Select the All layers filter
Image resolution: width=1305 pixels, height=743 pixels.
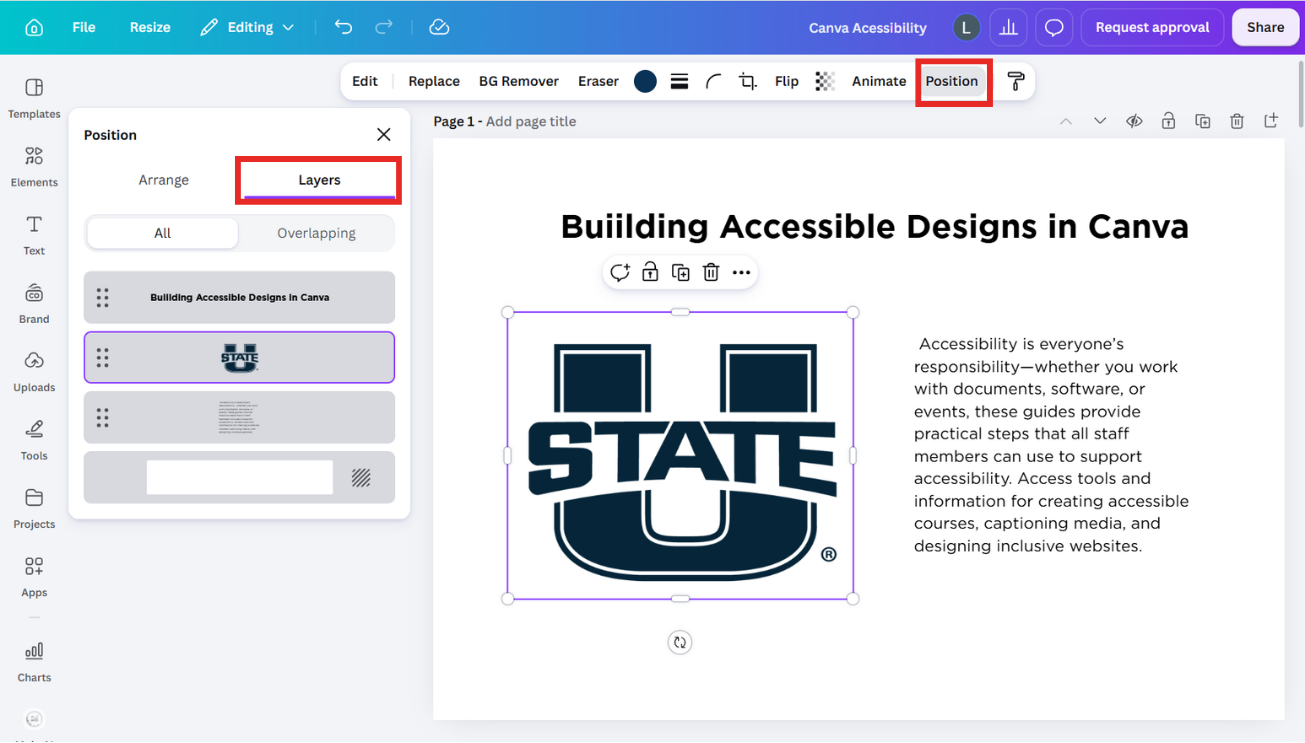click(162, 233)
